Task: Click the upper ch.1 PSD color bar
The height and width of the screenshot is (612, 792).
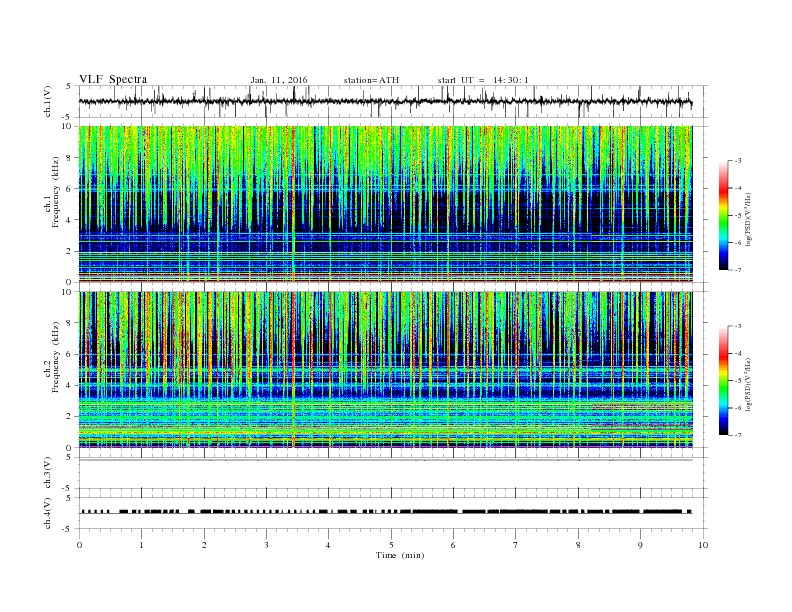Action: tap(724, 216)
